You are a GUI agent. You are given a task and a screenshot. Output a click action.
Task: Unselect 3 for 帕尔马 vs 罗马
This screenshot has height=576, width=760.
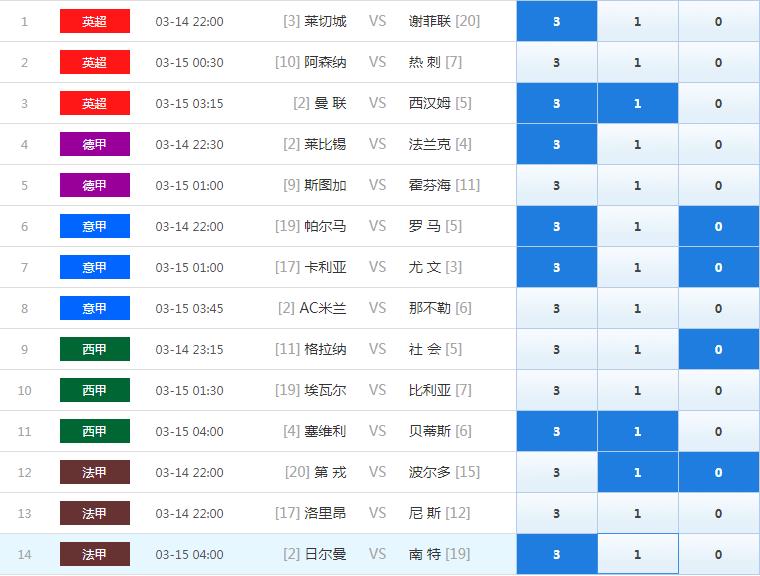click(556, 226)
